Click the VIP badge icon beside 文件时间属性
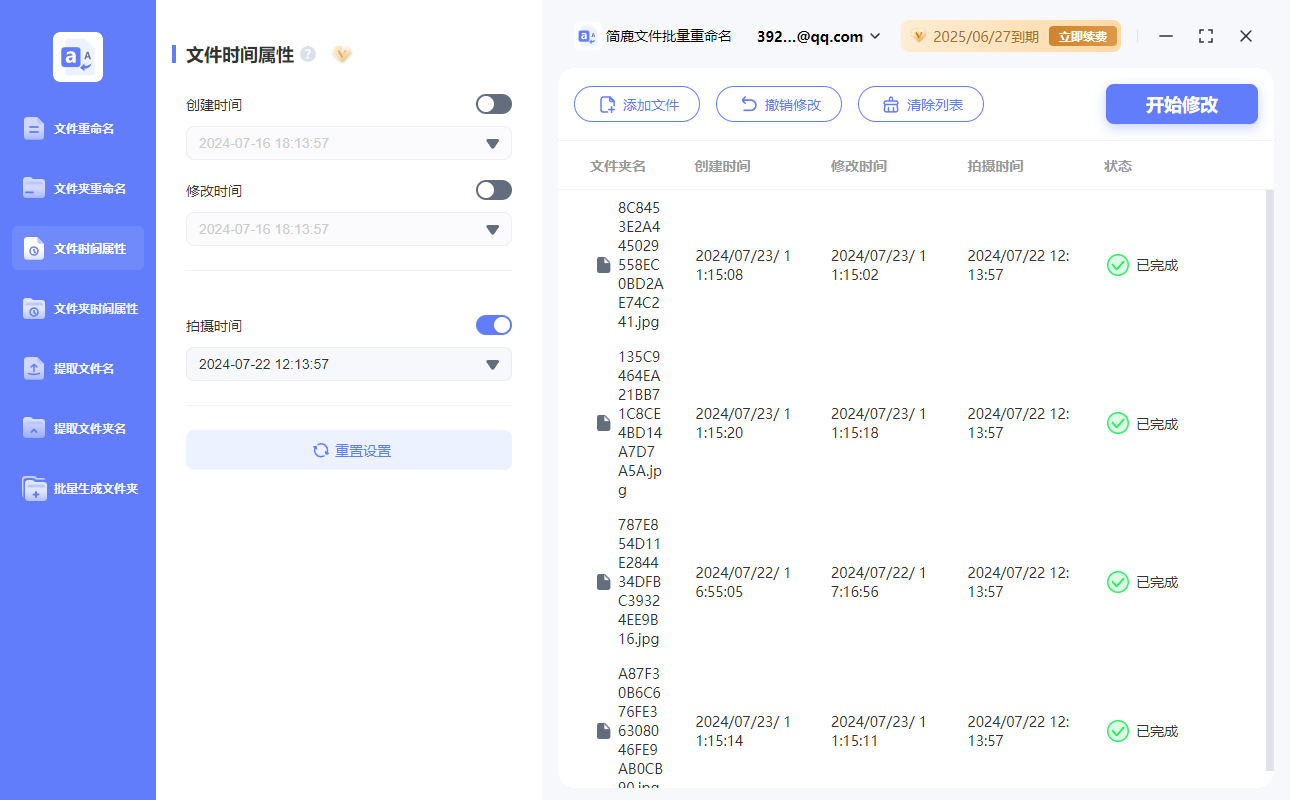Viewport: 1290px width, 800px height. [342, 54]
